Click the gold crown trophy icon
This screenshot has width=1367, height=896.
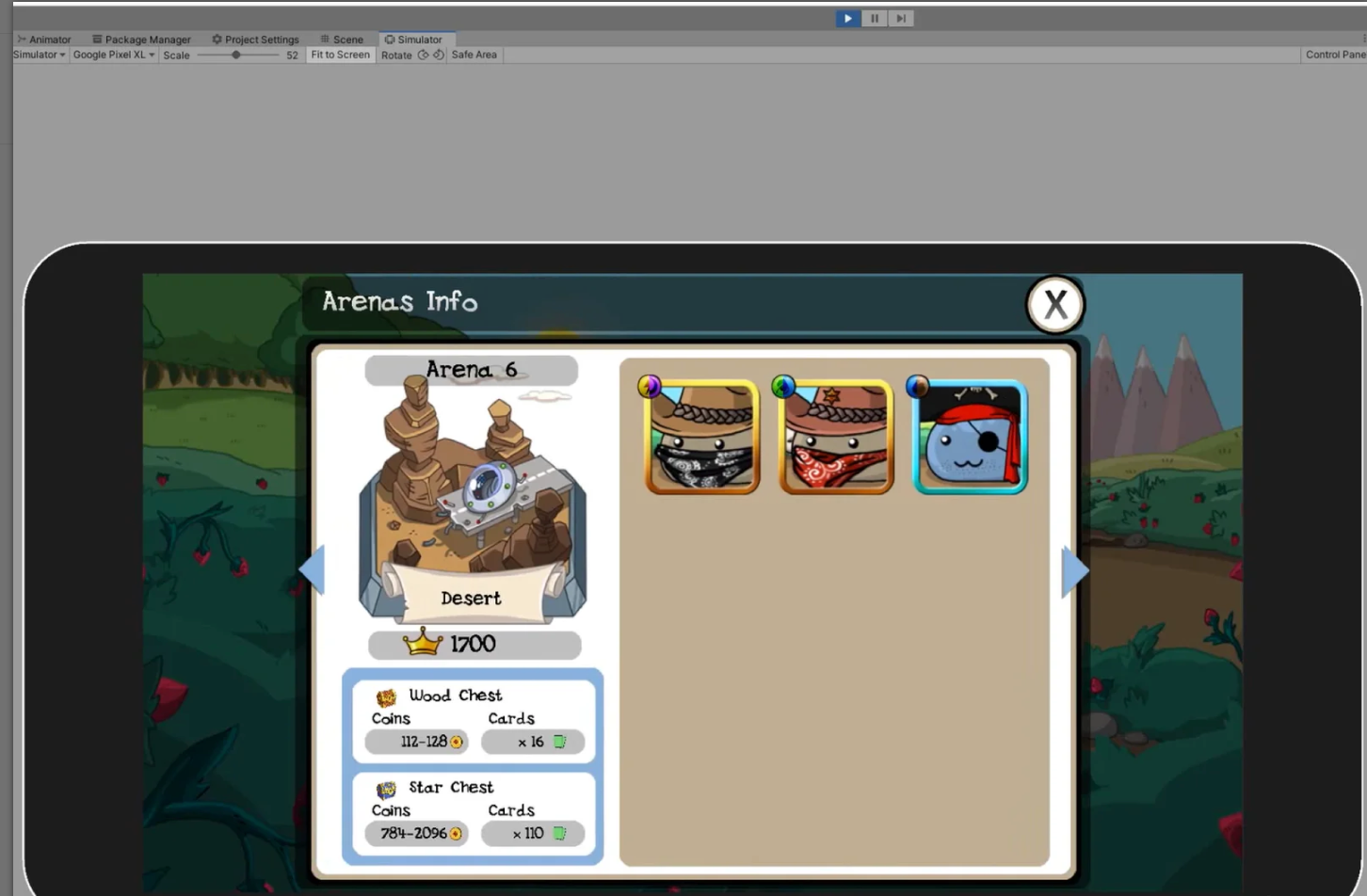423,642
